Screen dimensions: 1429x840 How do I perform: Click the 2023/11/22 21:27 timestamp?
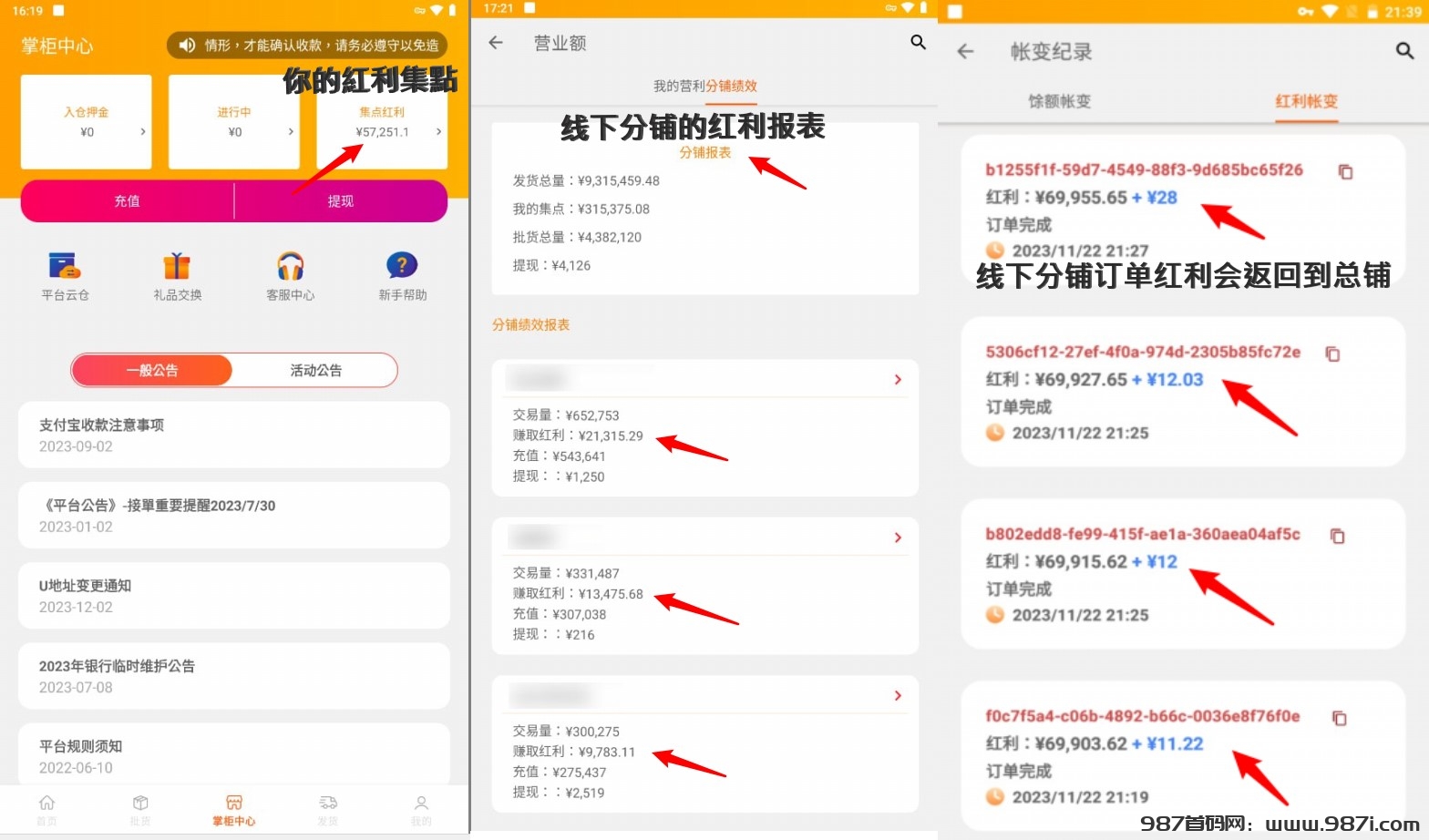(1080, 251)
